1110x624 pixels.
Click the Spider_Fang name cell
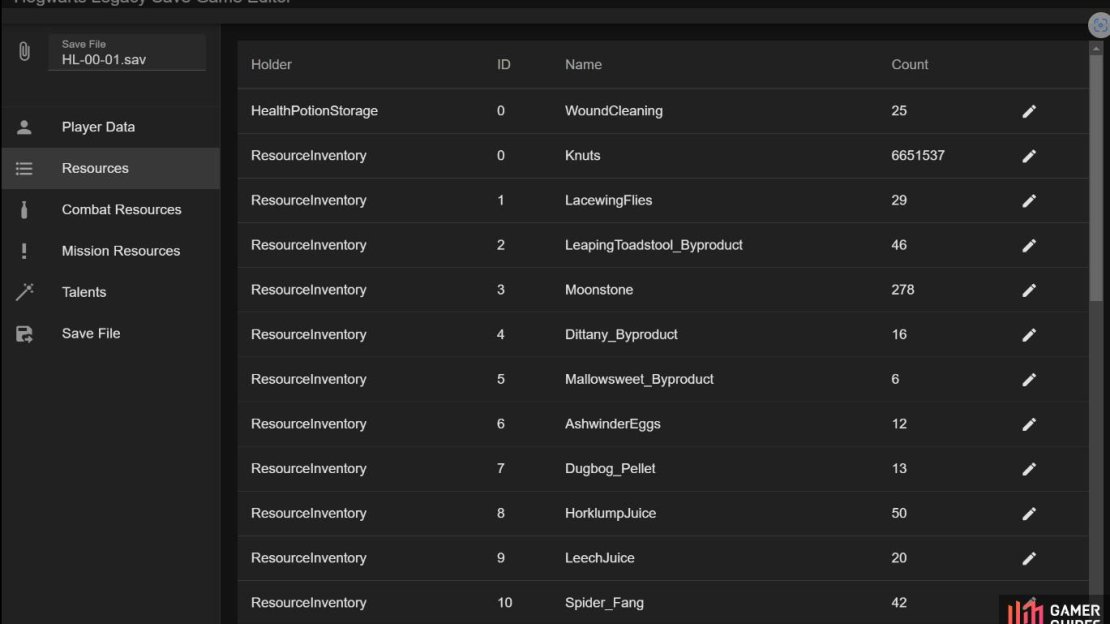click(605, 603)
